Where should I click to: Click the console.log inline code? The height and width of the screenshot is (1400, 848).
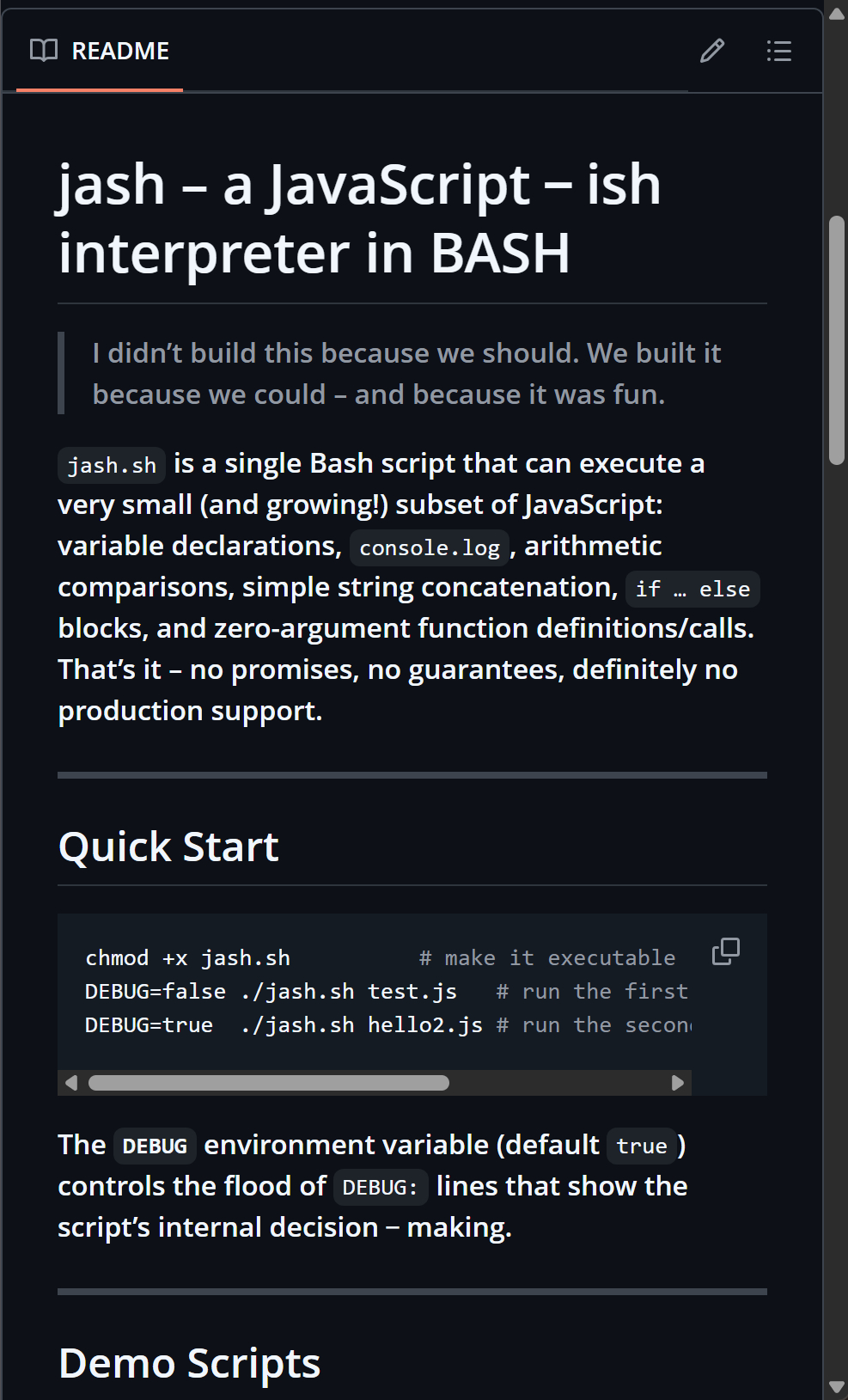click(430, 547)
